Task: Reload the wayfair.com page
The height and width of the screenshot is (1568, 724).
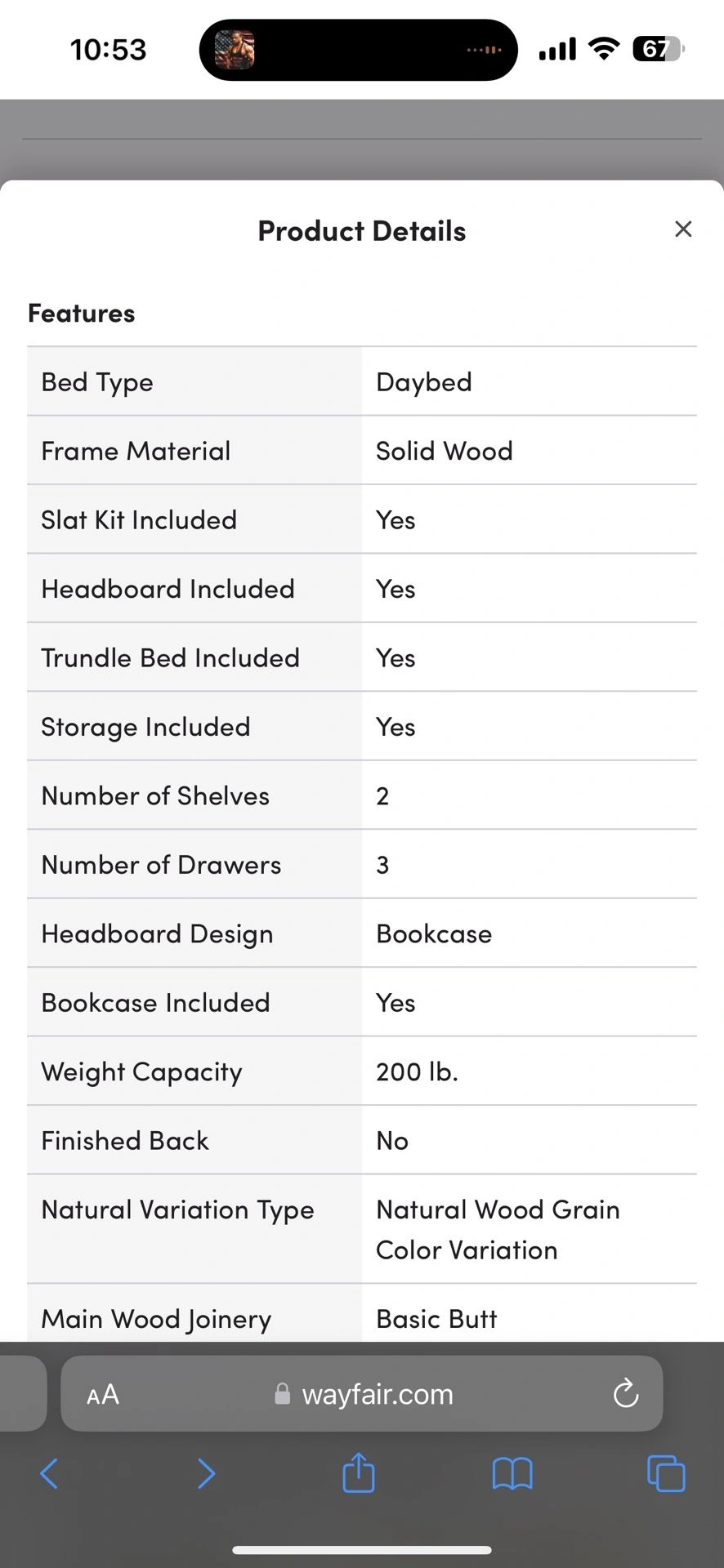Action: coord(626,1393)
